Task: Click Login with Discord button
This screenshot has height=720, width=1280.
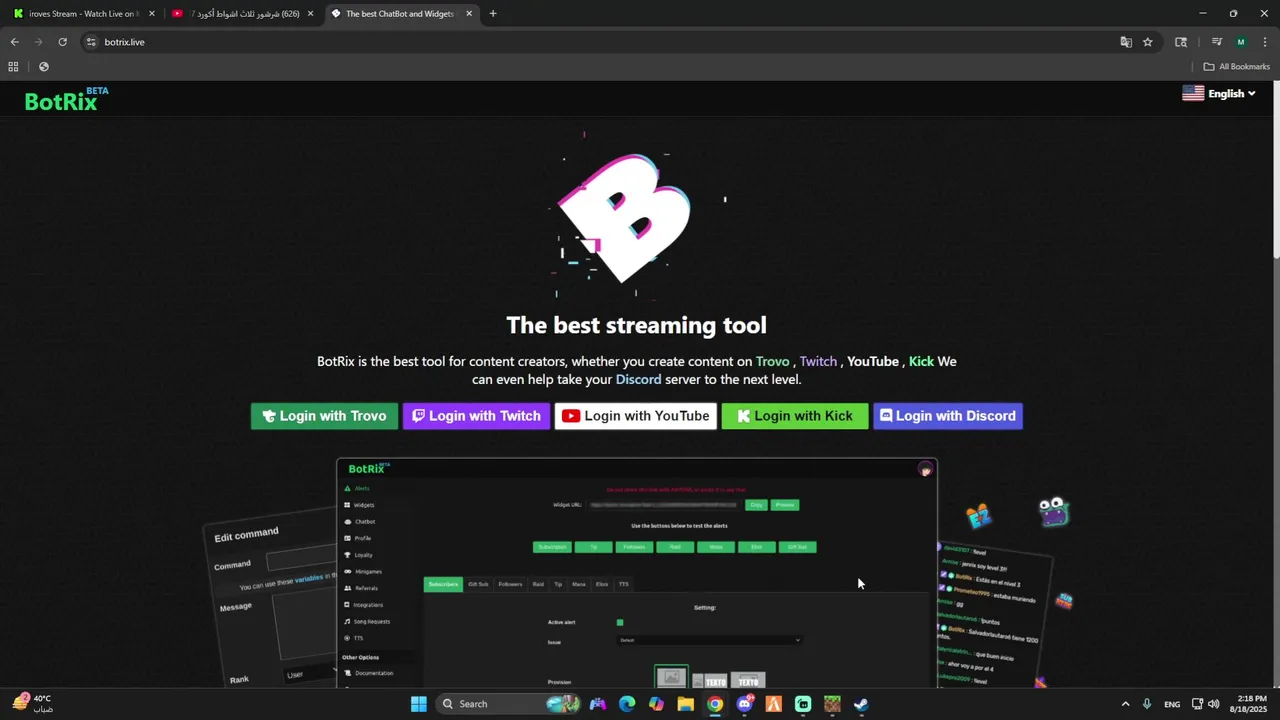Action: [x=948, y=416]
